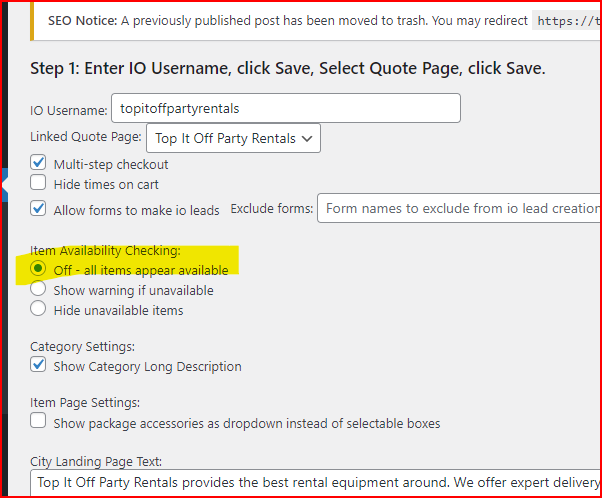Click the IO Username text field
Image resolution: width=602 pixels, height=498 pixels.
[x=285, y=108]
